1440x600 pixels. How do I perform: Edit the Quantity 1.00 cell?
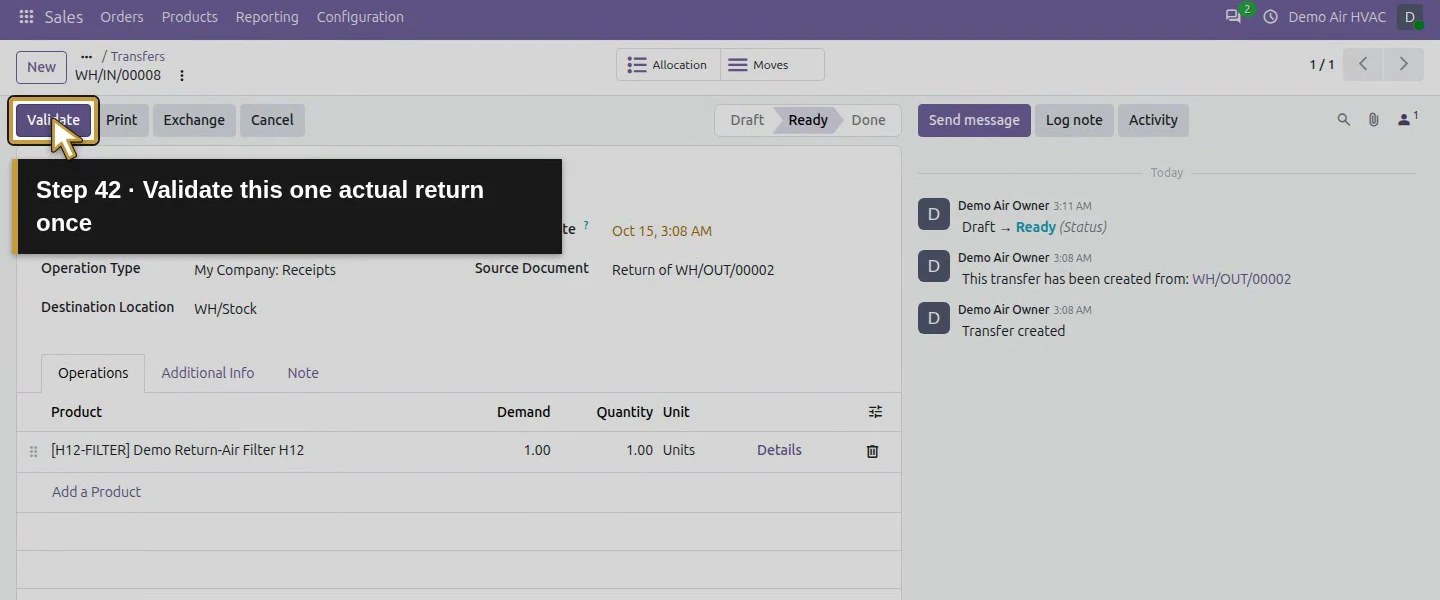[x=640, y=451]
